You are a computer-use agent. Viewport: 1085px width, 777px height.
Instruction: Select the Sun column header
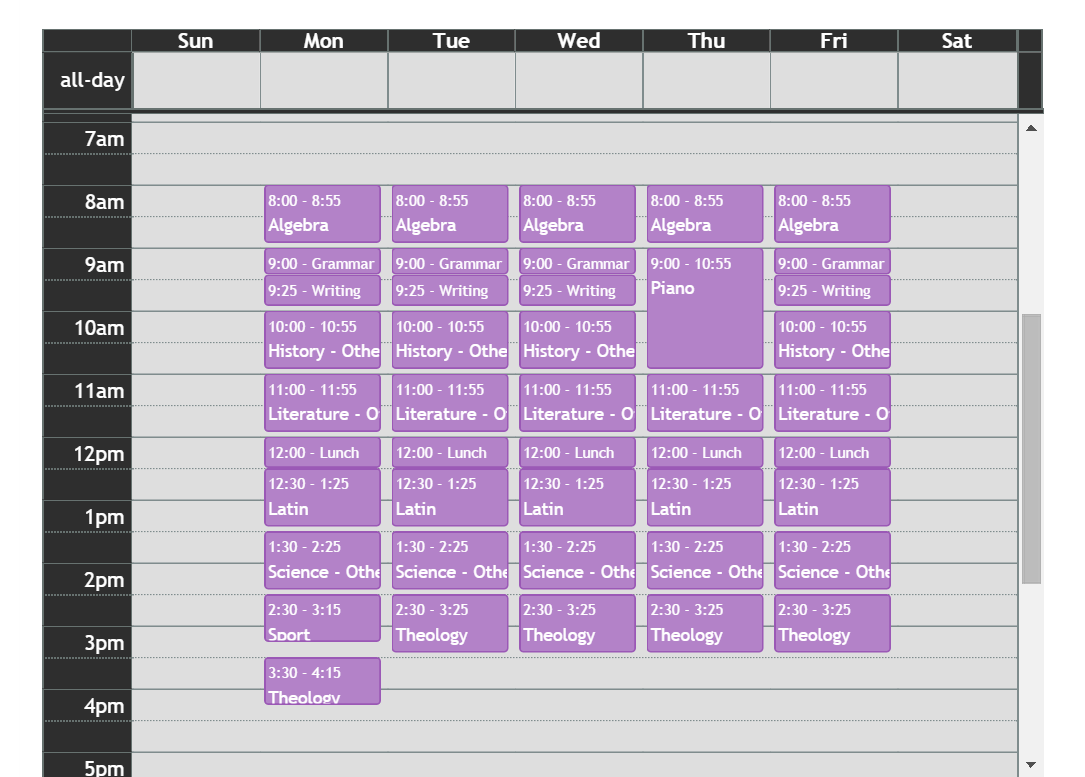195,41
